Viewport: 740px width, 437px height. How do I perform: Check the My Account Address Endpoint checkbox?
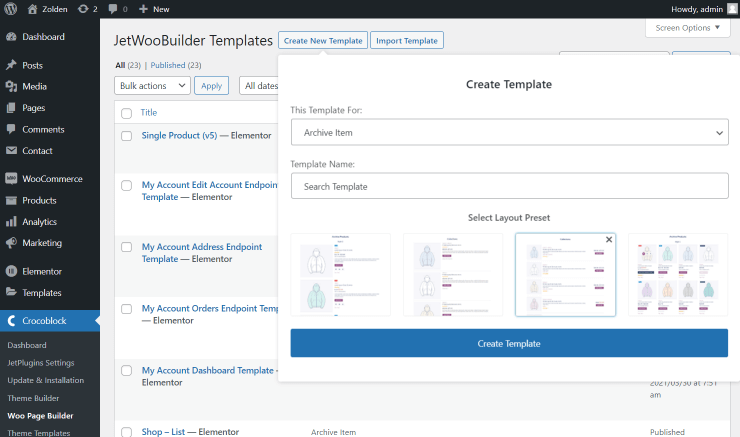tap(126, 247)
